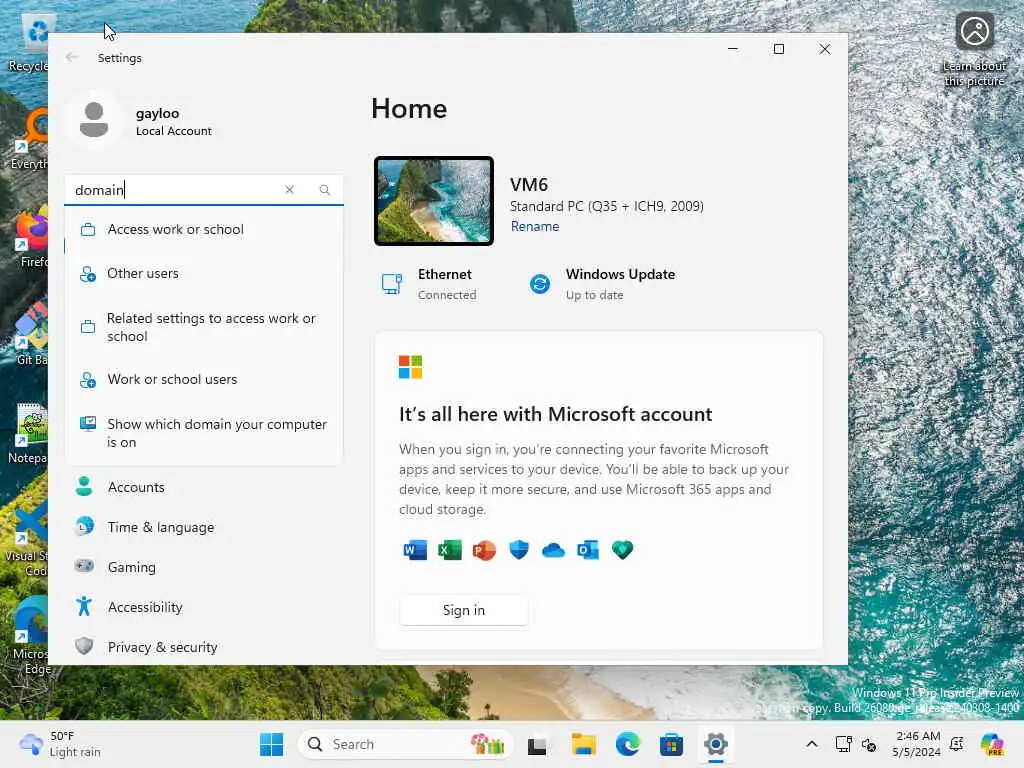Screen dimensions: 1024x768
Task: Click the muted volume tray icon
Action: tap(869, 744)
